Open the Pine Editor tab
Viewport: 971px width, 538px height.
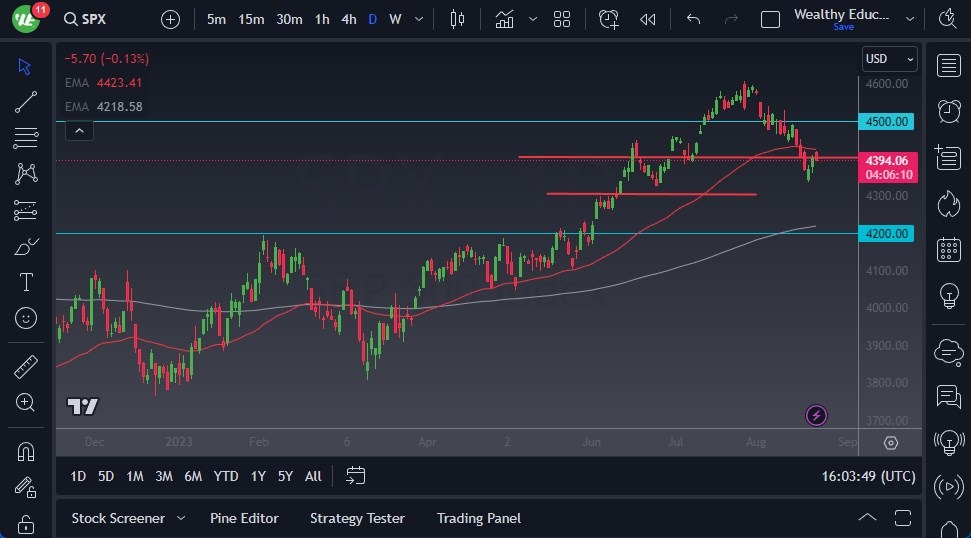244,518
